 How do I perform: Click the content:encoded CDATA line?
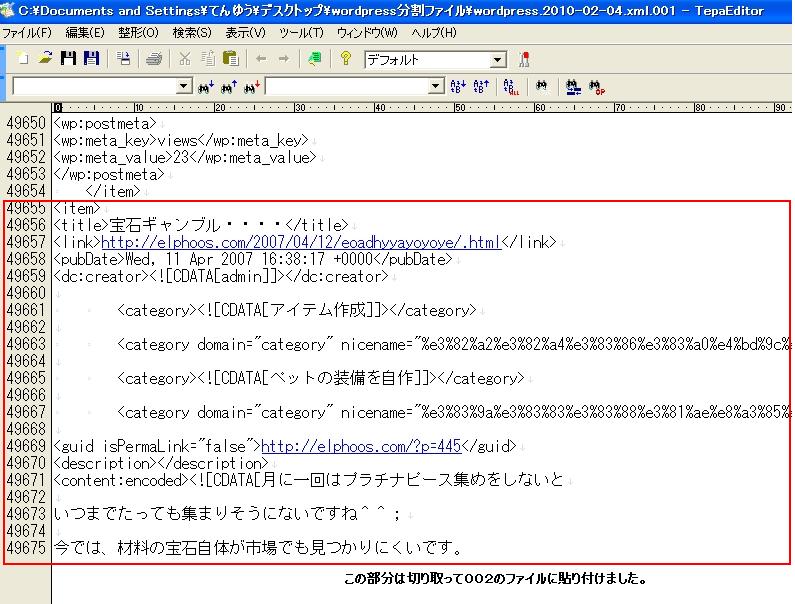coord(308,480)
